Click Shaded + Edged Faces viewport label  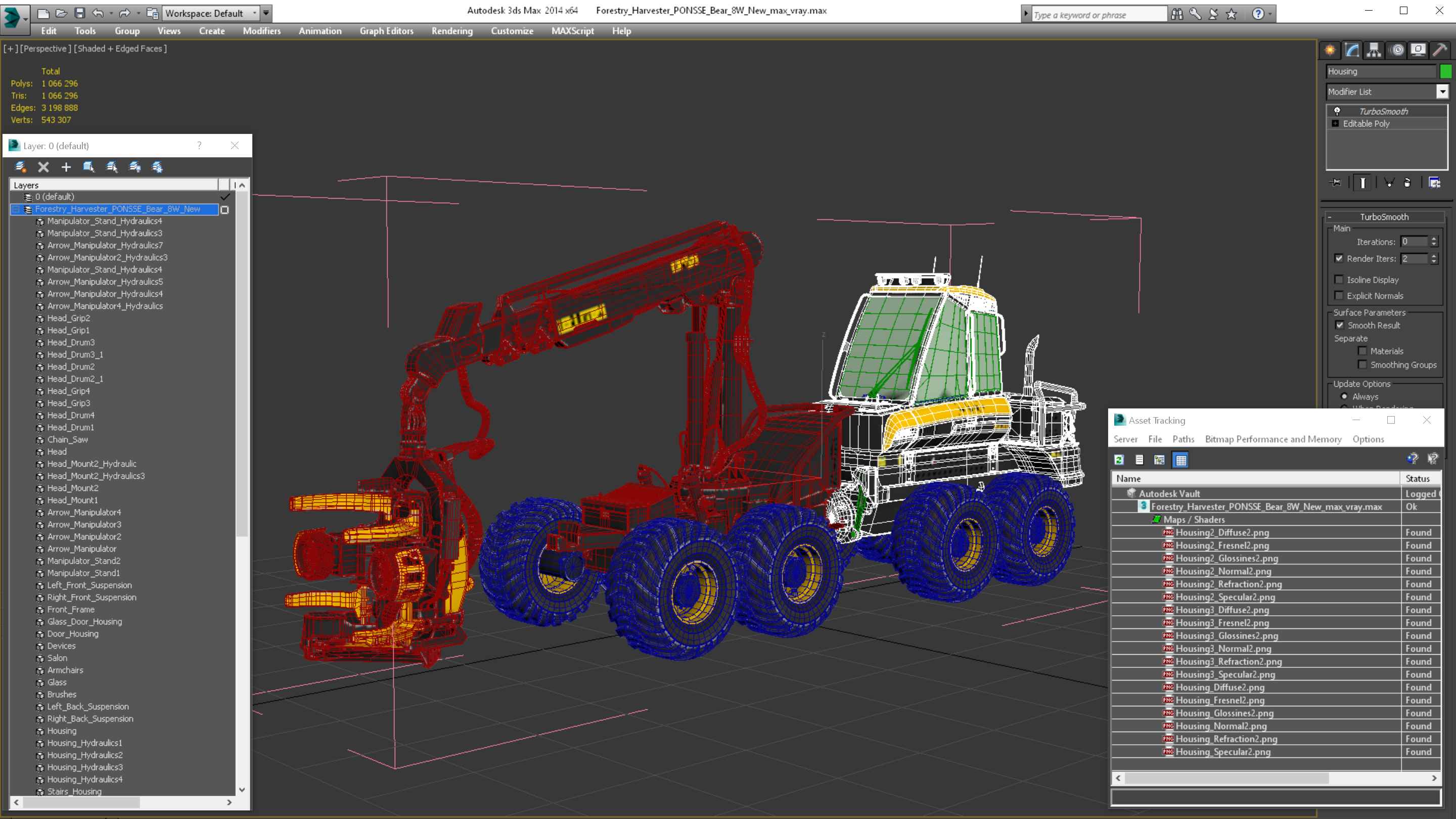pyautogui.click(x=120, y=49)
